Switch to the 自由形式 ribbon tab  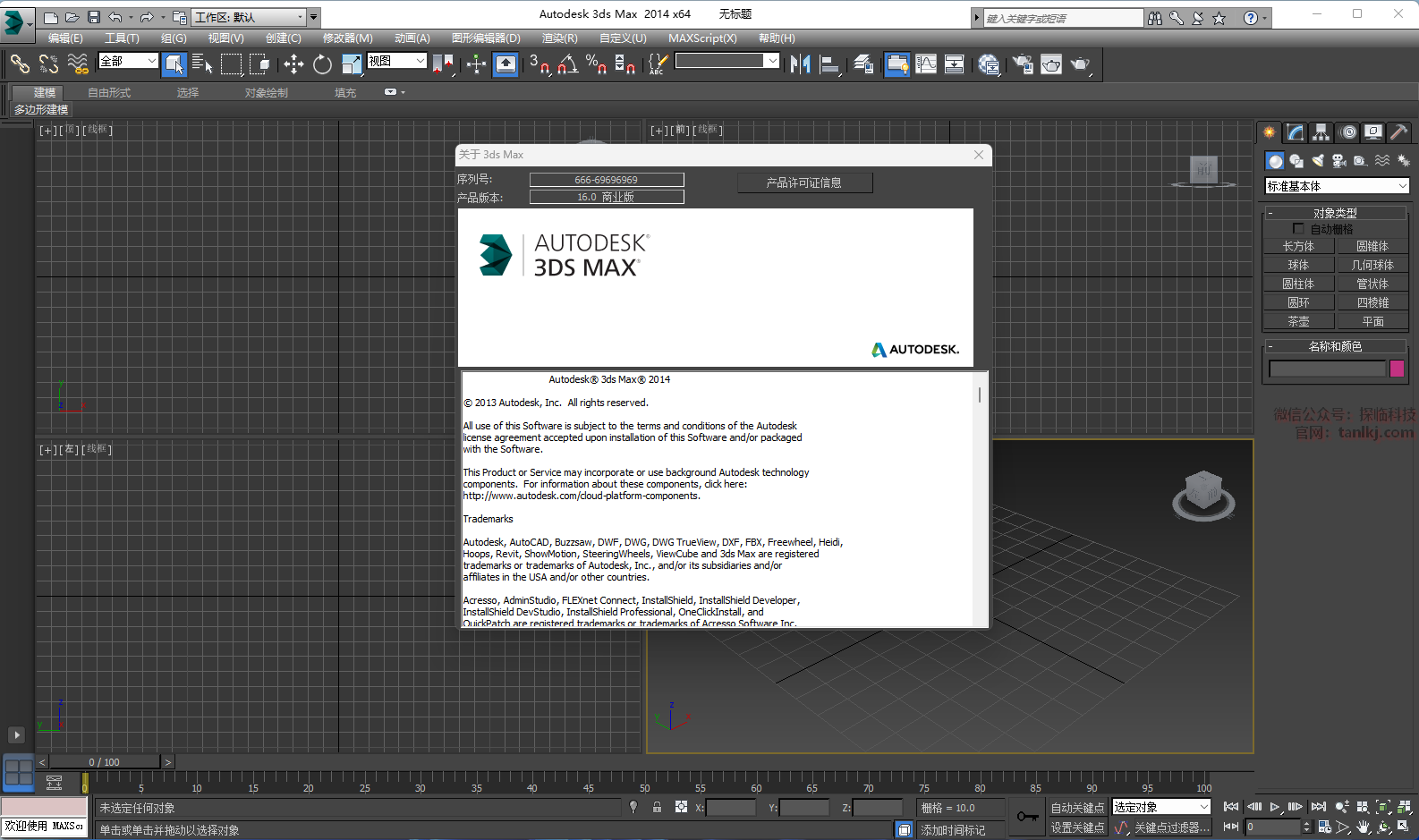[x=109, y=93]
